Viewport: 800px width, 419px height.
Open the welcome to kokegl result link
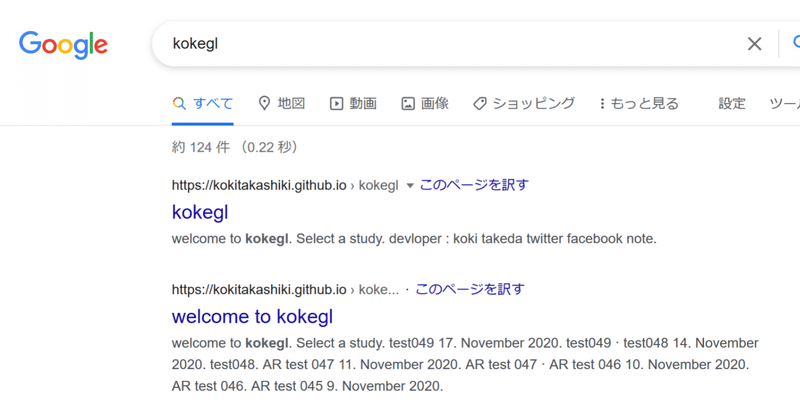pyautogui.click(x=252, y=316)
